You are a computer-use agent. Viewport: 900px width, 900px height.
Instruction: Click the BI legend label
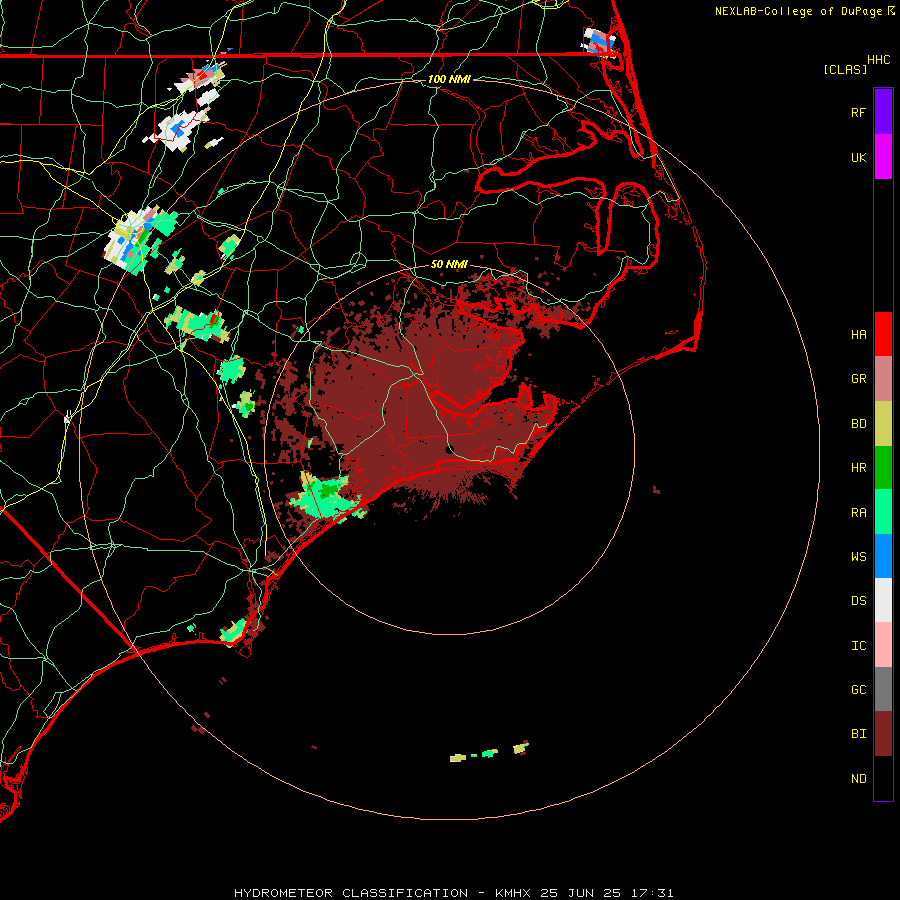coord(859,734)
